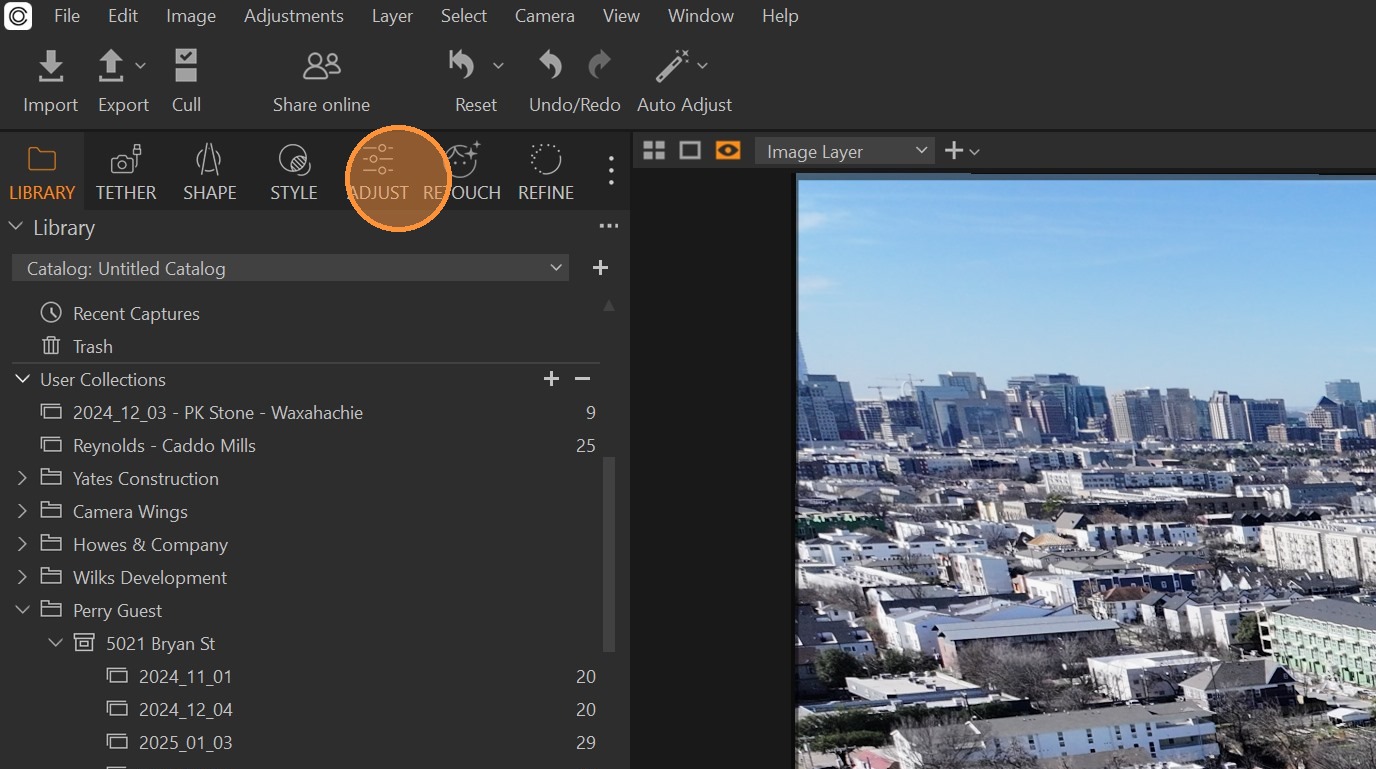Click the minus button in User Collections
This screenshot has width=1376, height=769.
click(583, 379)
